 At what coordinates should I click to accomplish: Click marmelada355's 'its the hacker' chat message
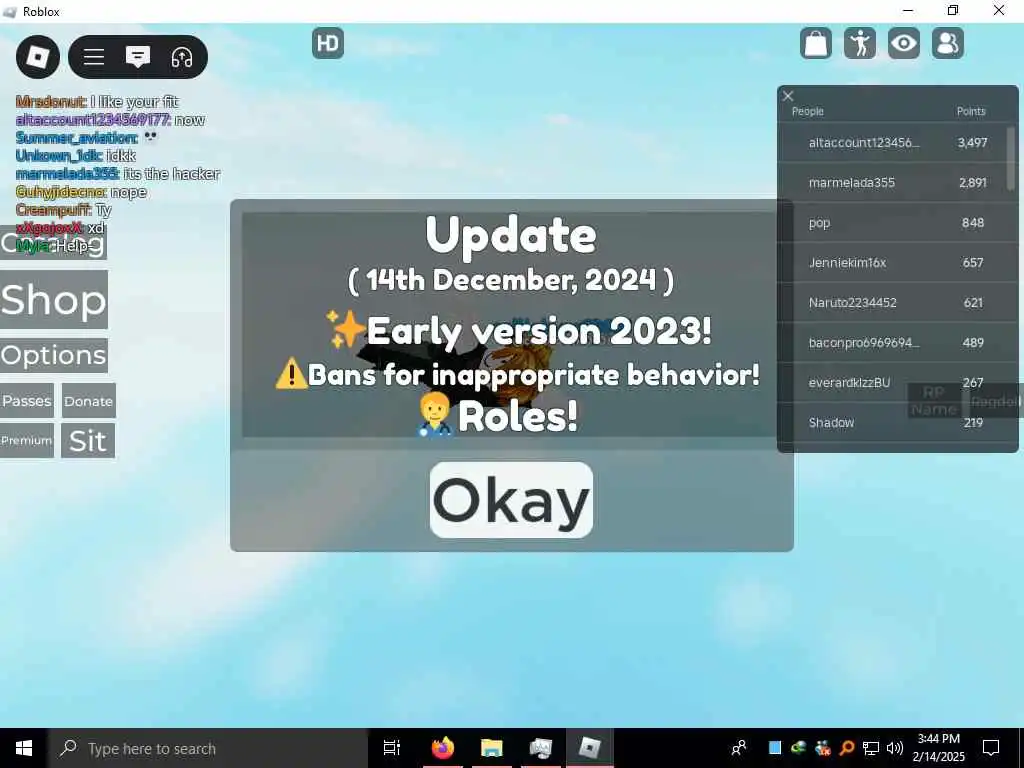point(118,174)
